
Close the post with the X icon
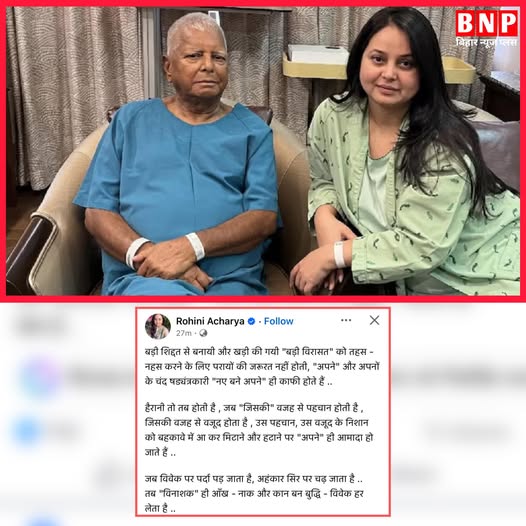374,320
